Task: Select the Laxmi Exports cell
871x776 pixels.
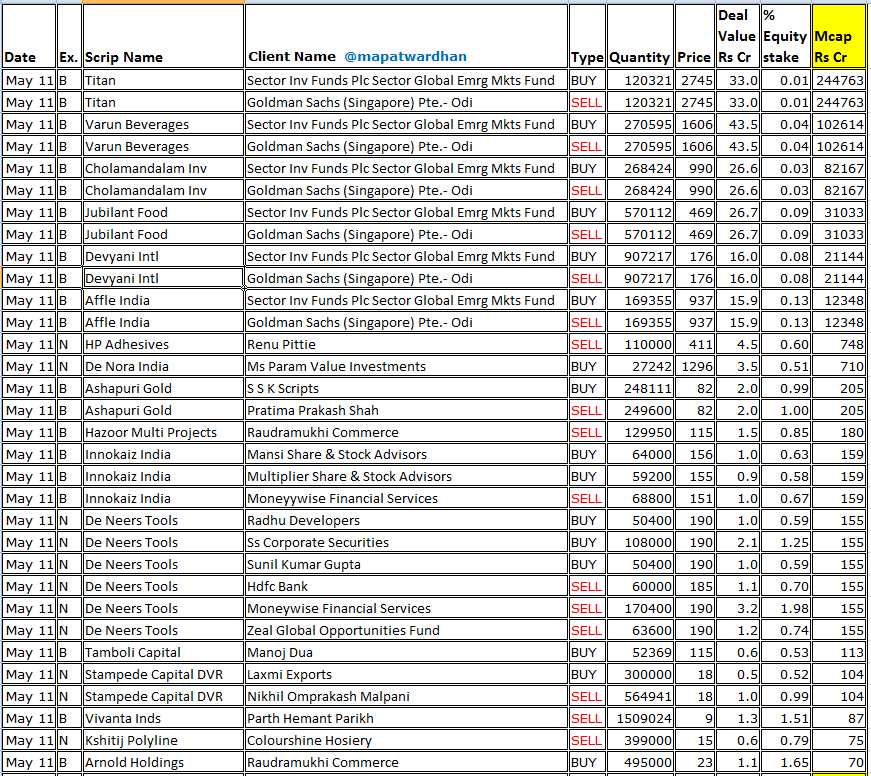Action: click(x=406, y=675)
